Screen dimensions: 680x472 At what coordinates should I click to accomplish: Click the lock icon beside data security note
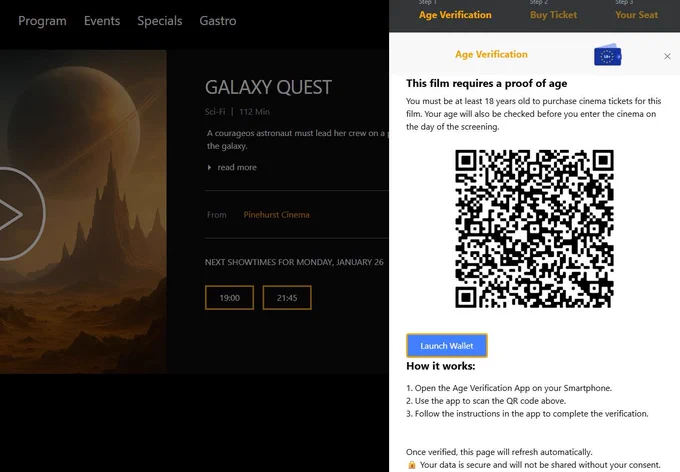412,465
